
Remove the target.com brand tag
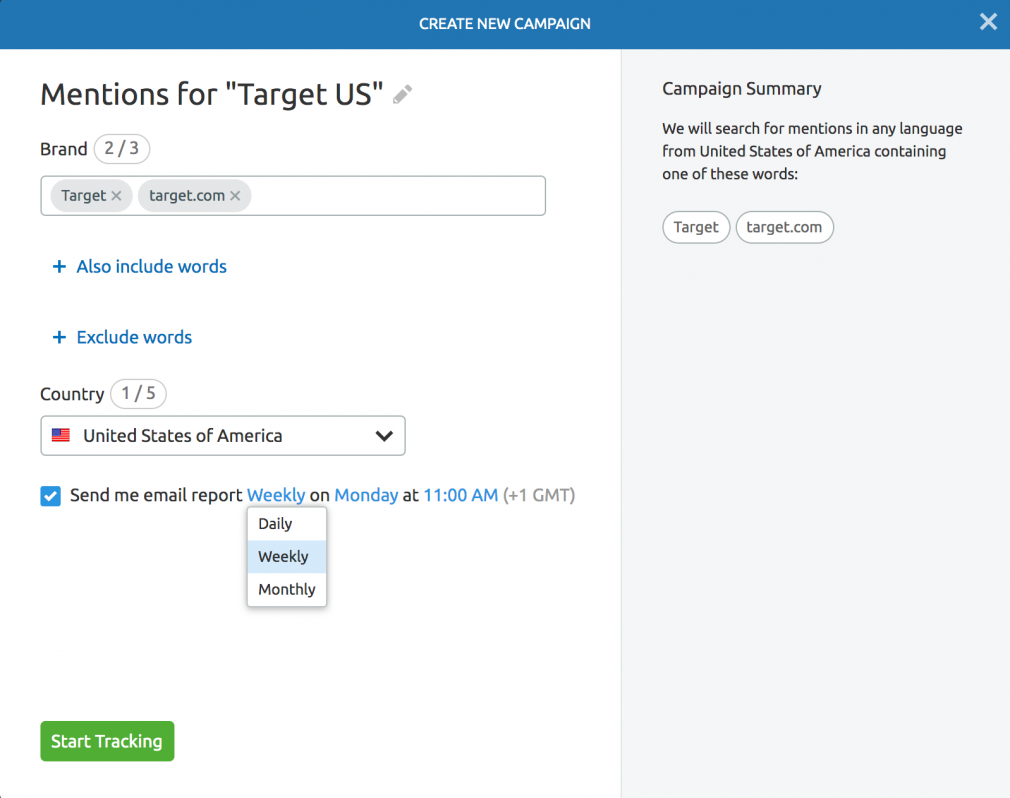[235, 196]
